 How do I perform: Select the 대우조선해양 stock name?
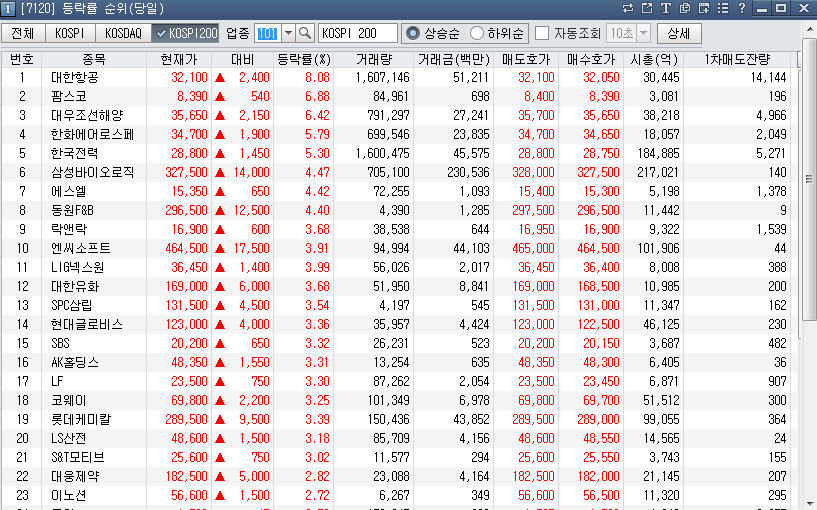click(87, 116)
